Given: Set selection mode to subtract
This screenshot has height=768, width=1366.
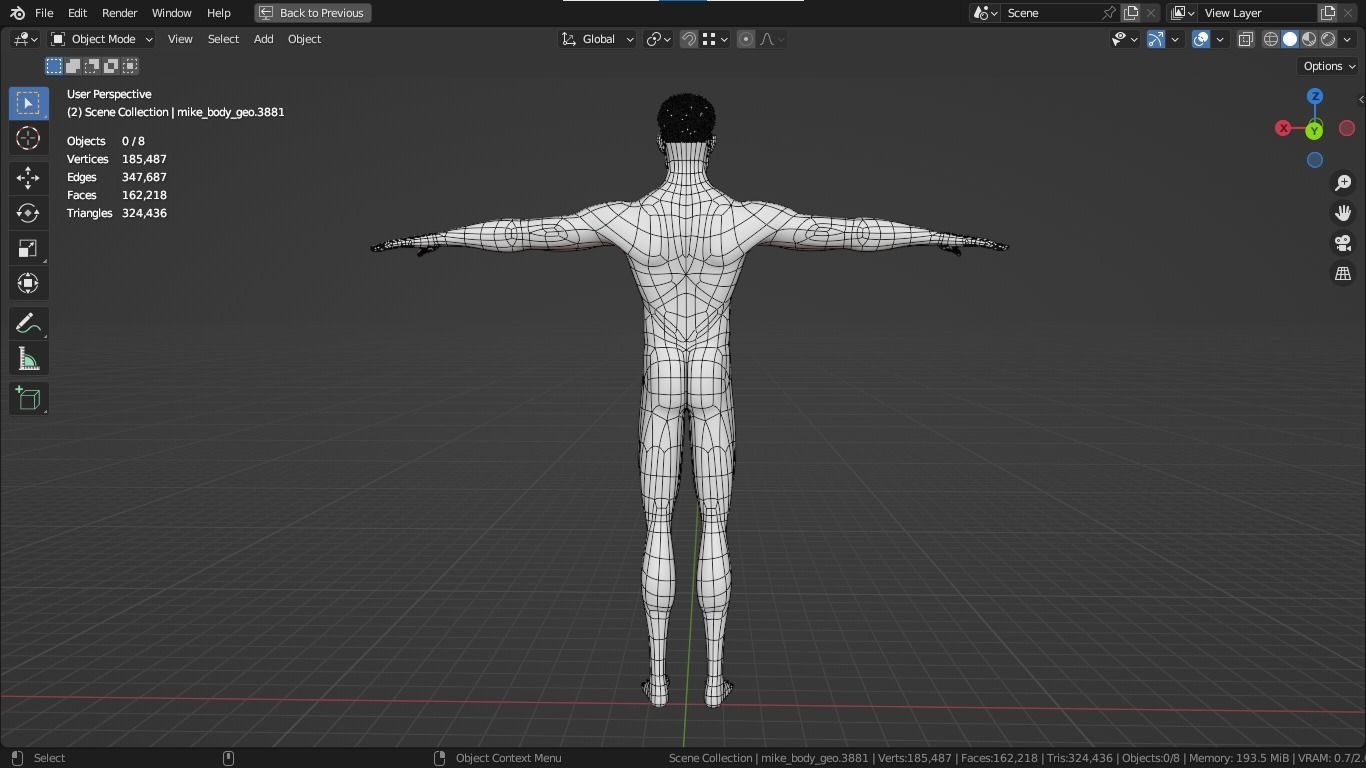Looking at the screenshot, I should point(92,66).
